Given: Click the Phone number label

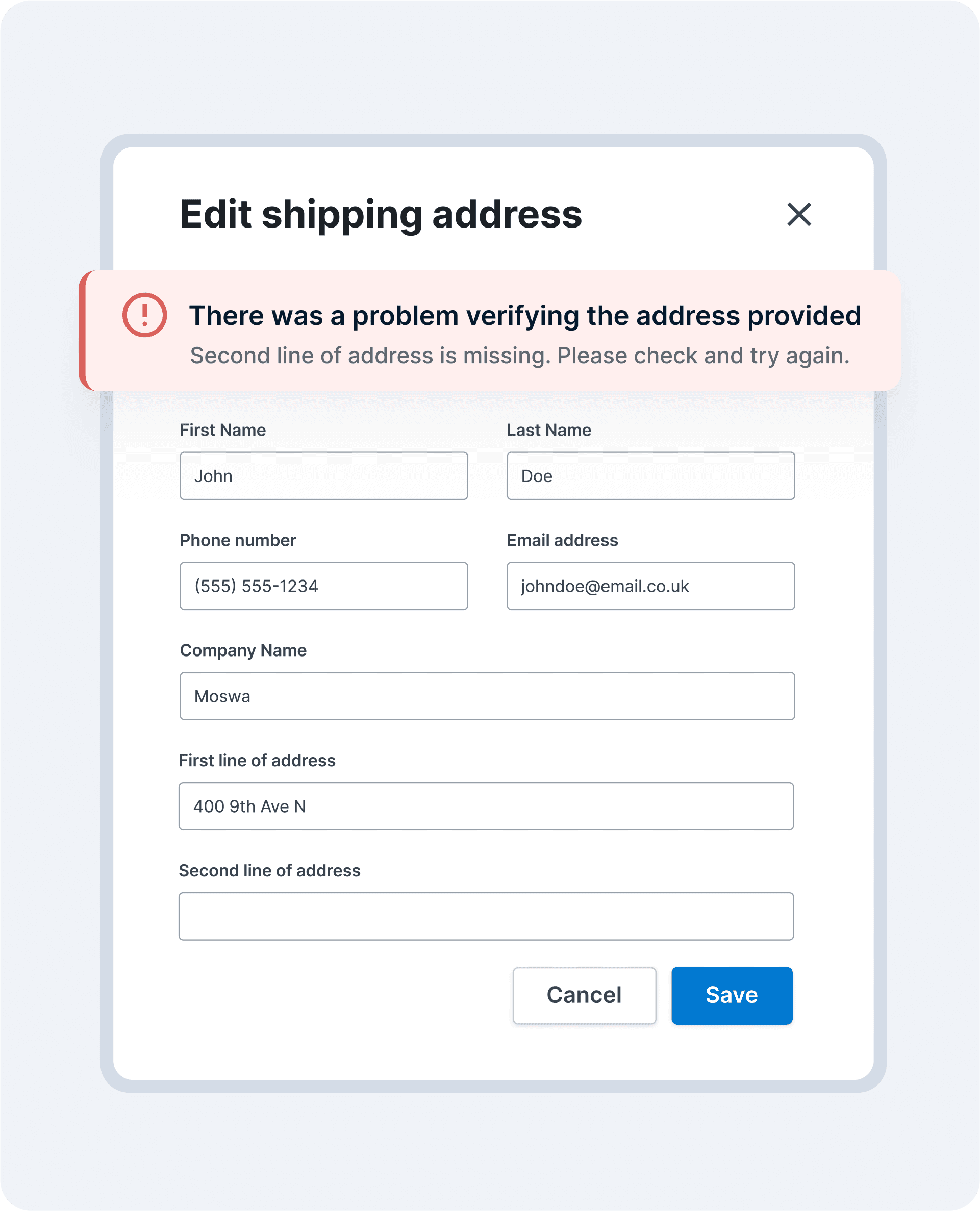Looking at the screenshot, I should click(238, 540).
